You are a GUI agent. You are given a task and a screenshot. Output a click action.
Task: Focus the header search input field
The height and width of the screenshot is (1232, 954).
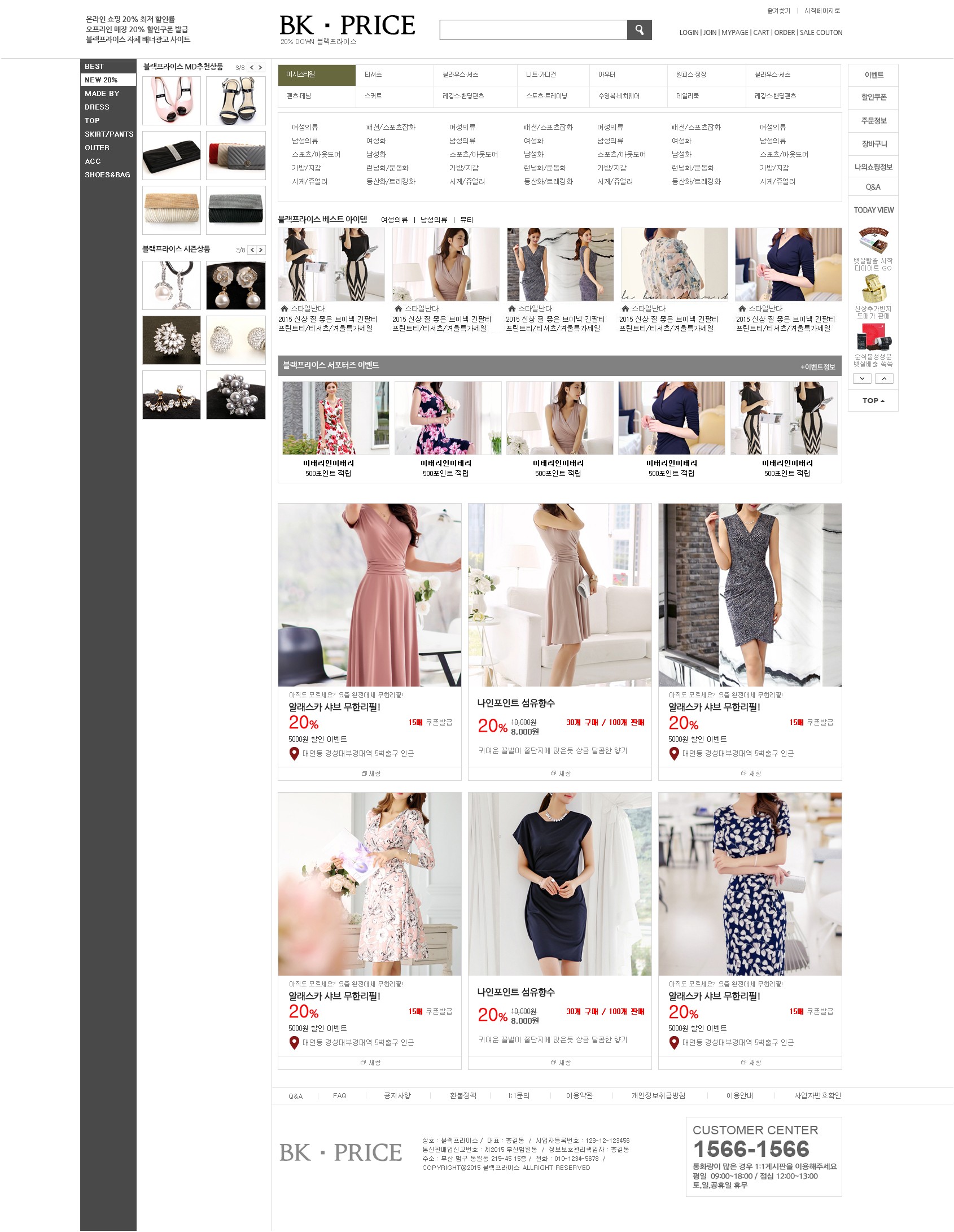point(533,30)
